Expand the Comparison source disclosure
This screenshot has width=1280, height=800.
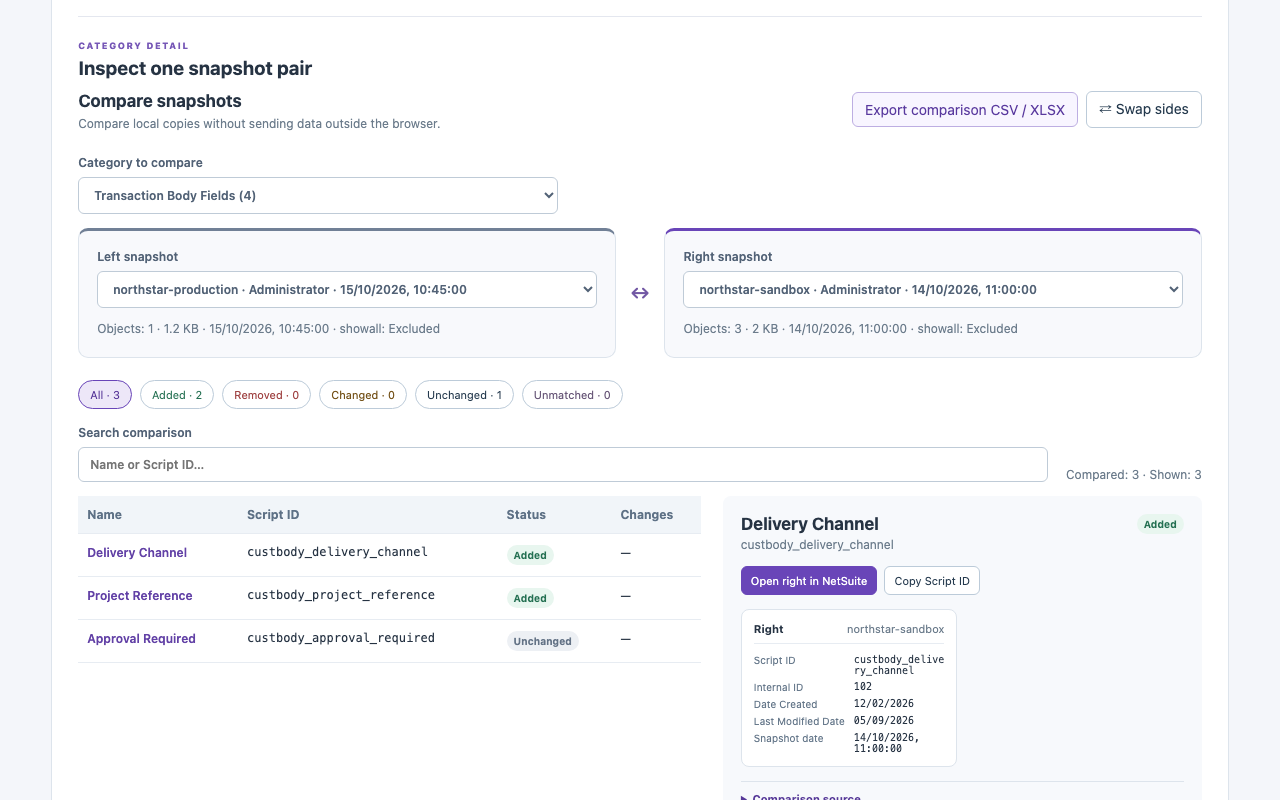click(x=800, y=797)
